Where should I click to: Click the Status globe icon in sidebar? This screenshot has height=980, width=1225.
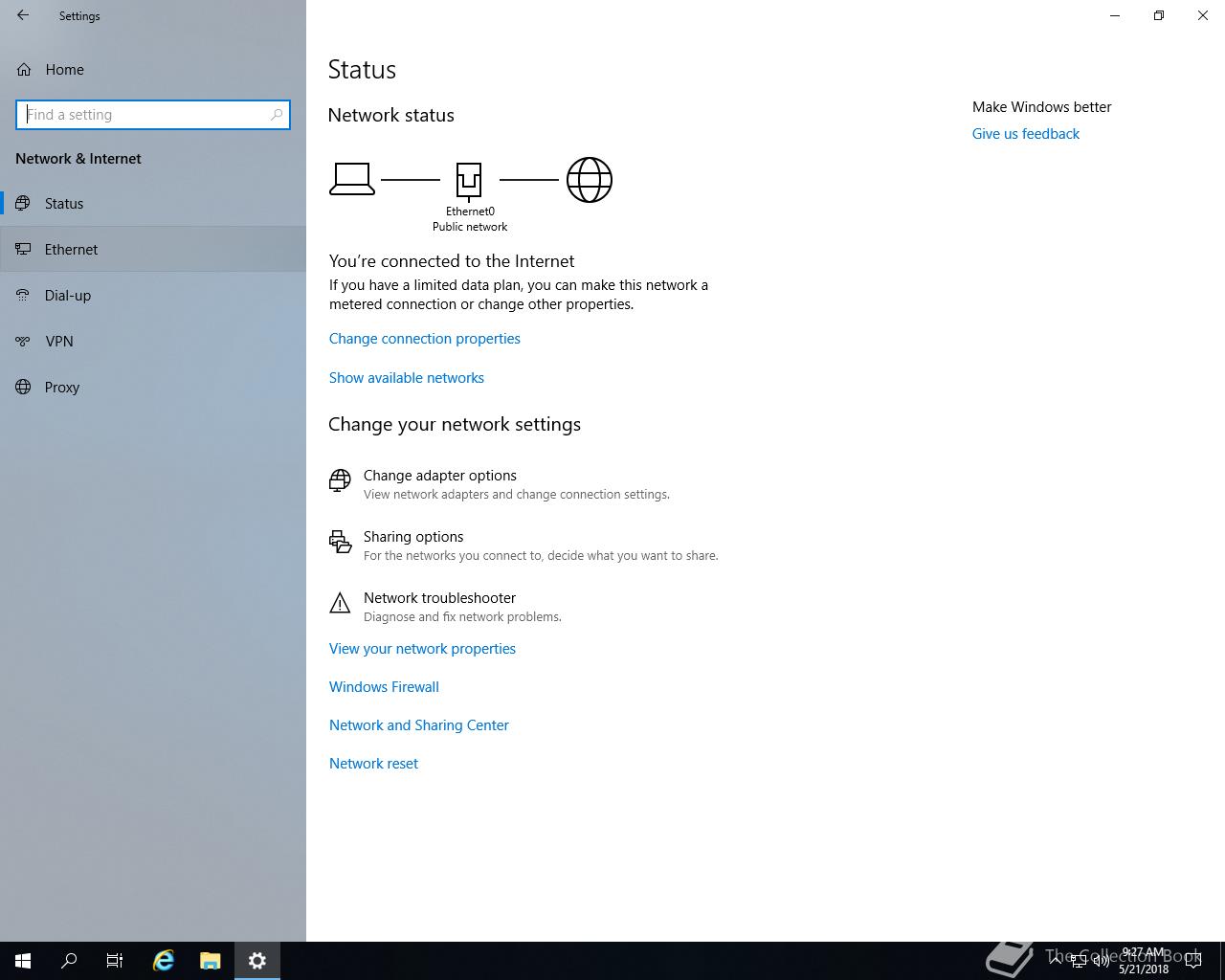pos(23,203)
